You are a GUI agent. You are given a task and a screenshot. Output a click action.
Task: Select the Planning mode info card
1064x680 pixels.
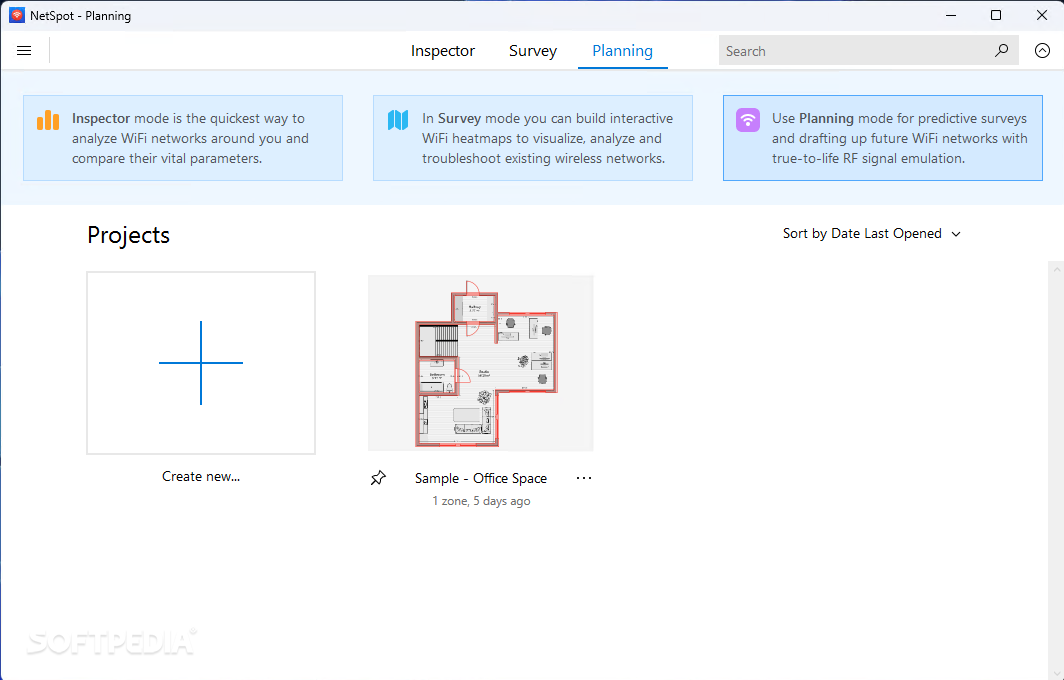coord(883,138)
